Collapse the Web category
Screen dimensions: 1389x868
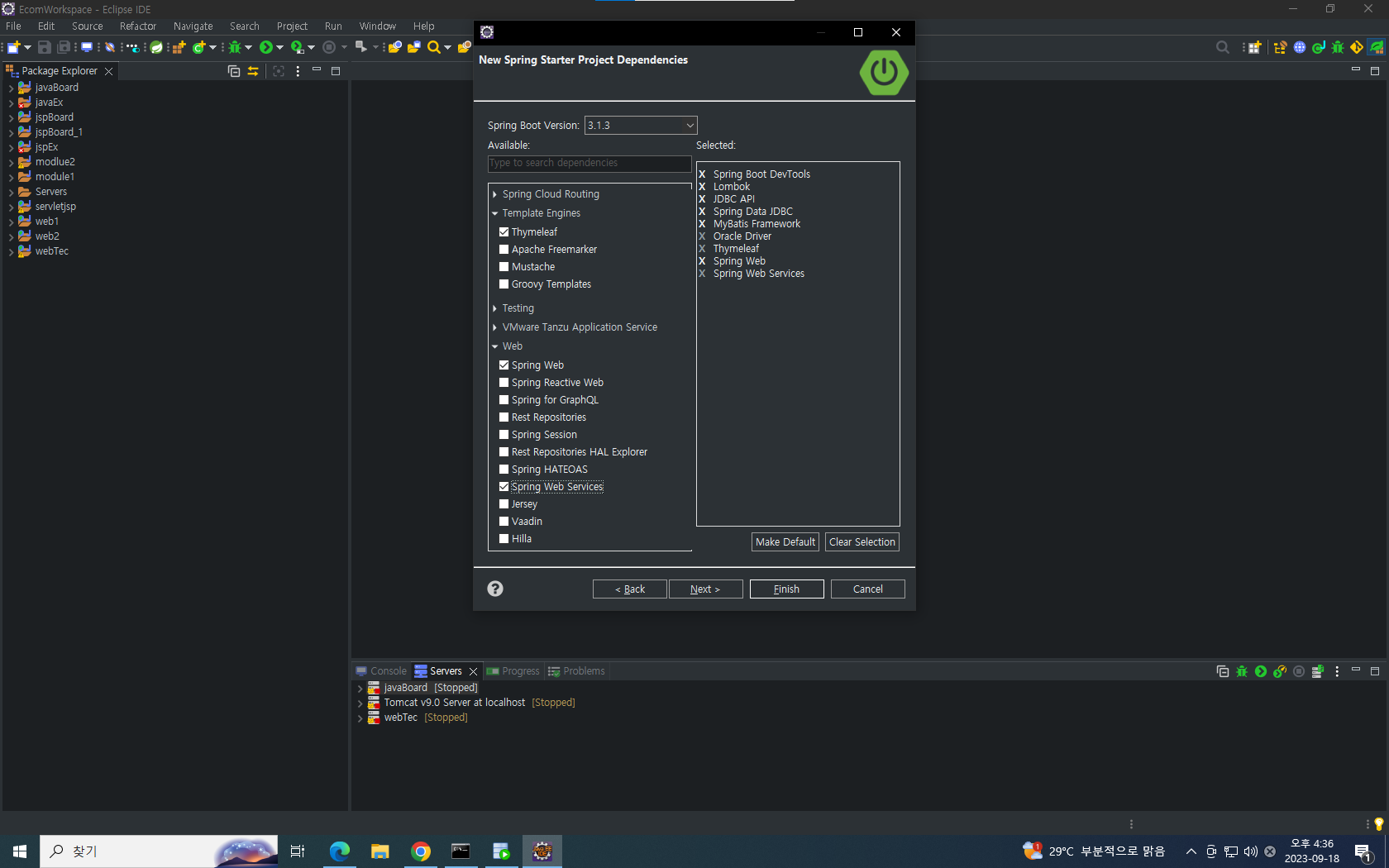(494, 346)
